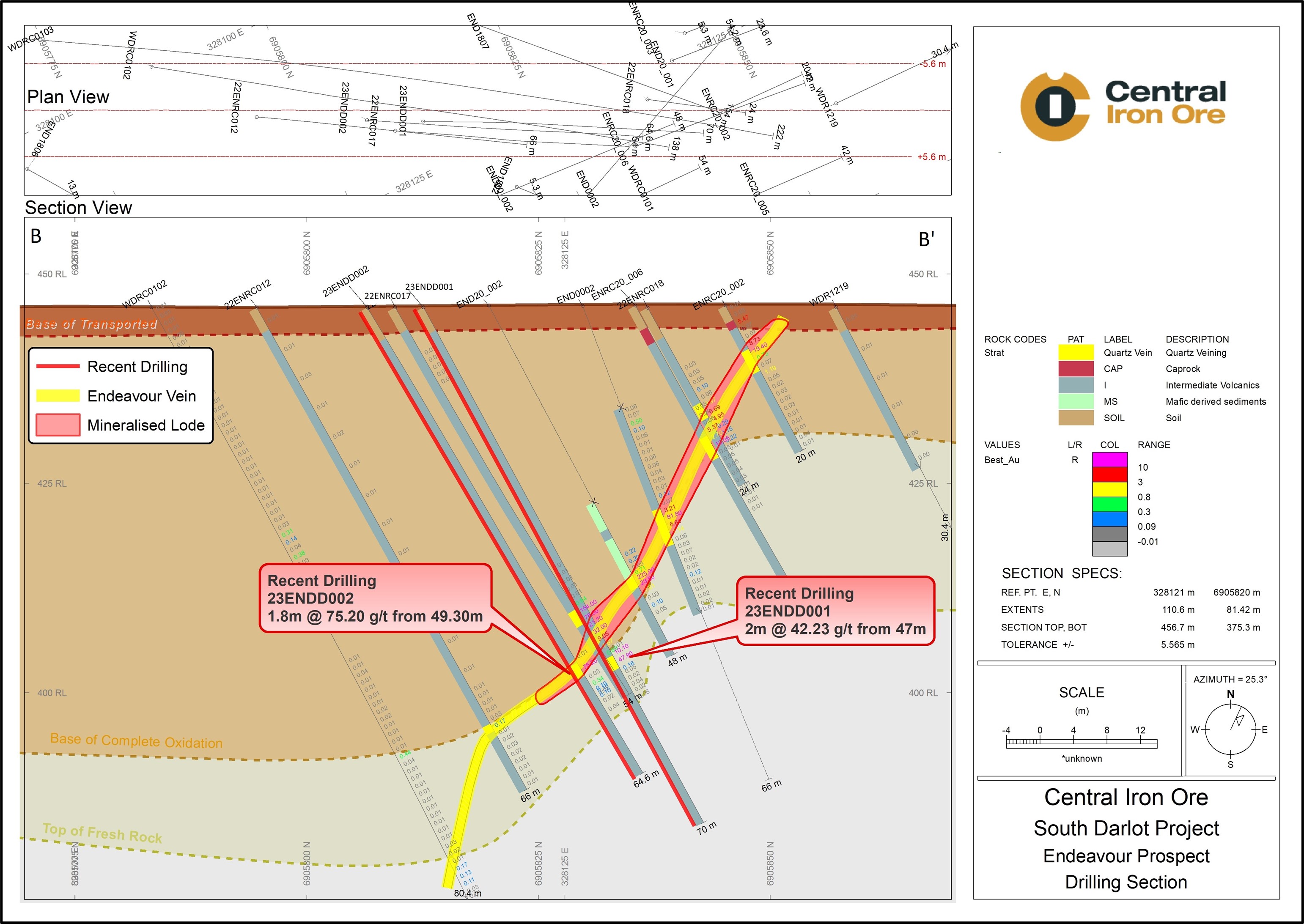Click the Quartz Vein yellow pattern swatch

point(1075,353)
